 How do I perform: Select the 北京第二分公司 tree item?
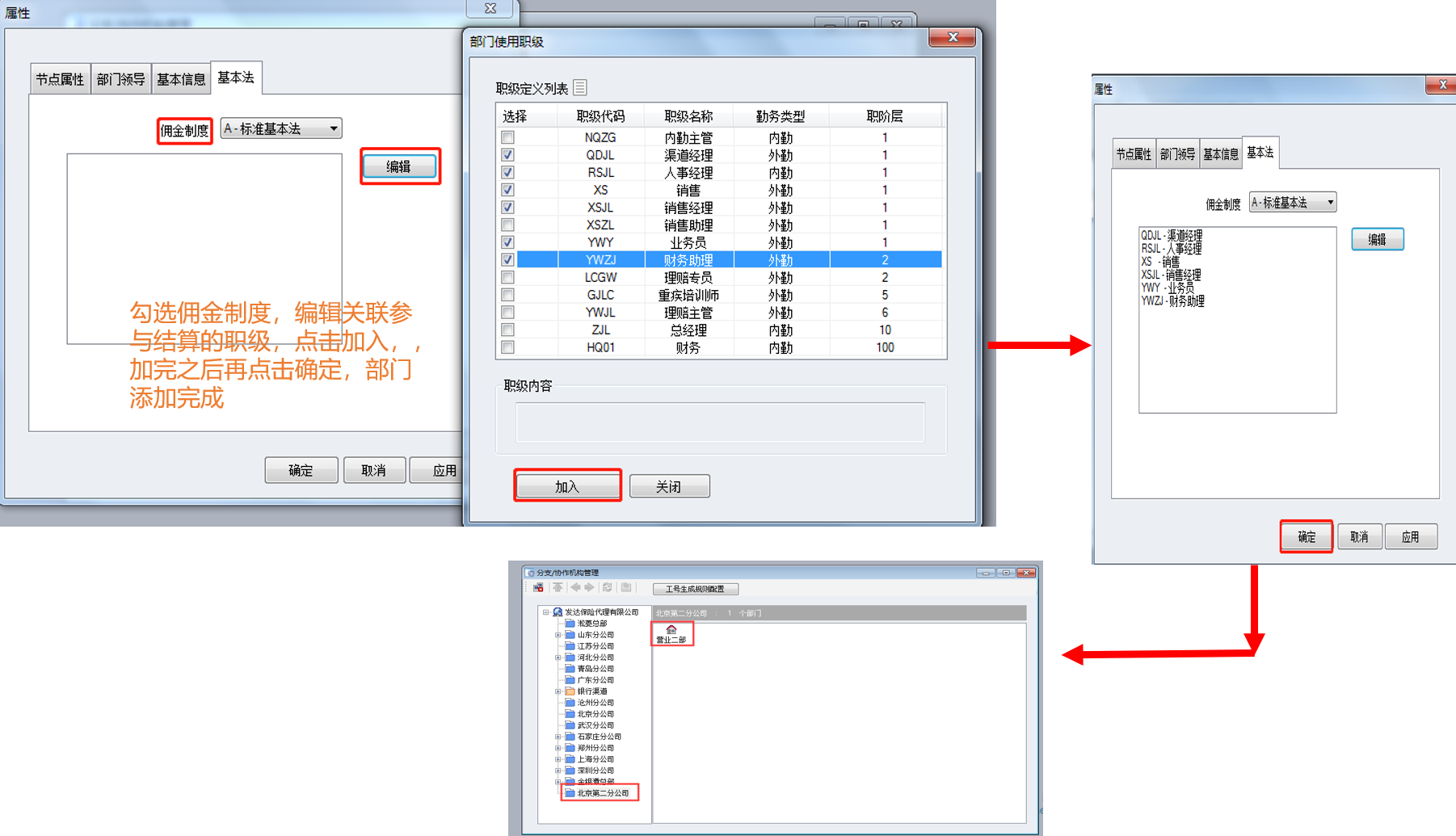click(x=602, y=793)
